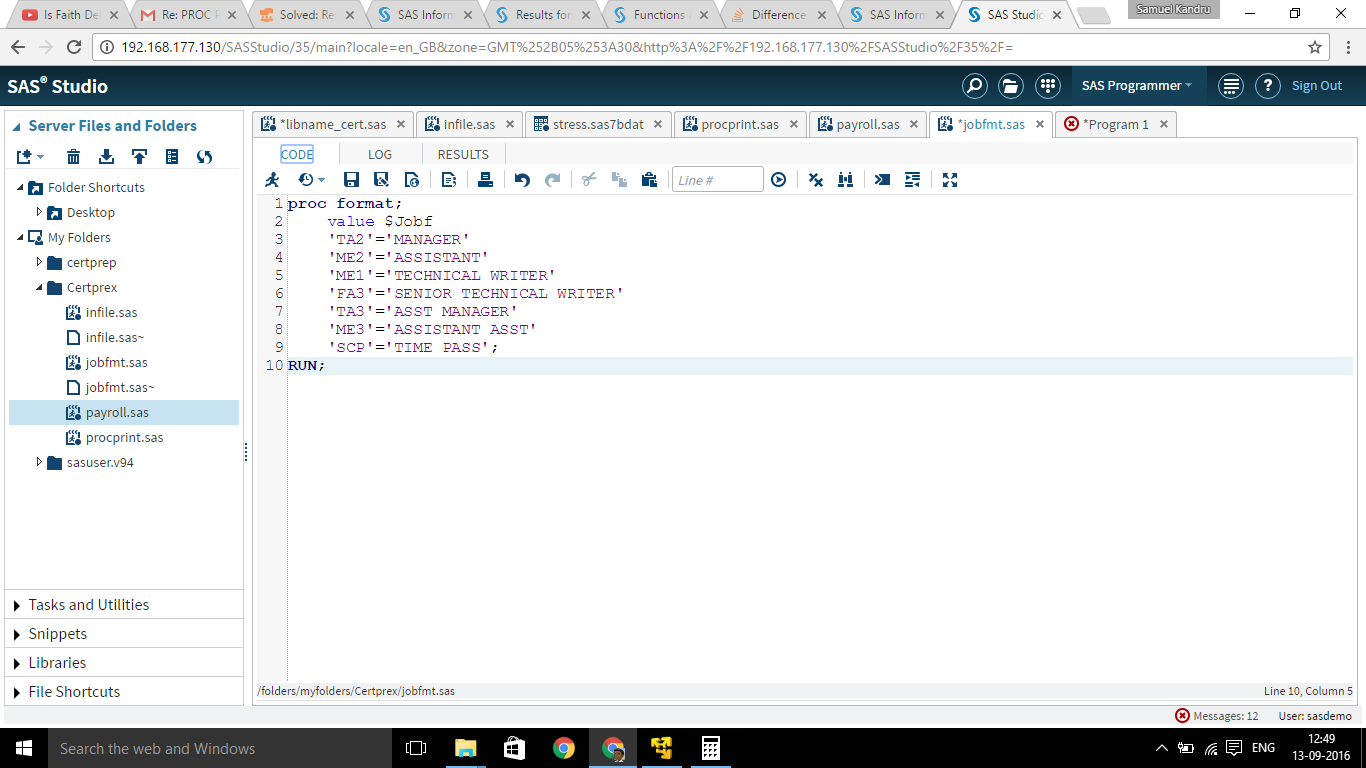Click the Save As icon in the code toolbar

(381, 180)
